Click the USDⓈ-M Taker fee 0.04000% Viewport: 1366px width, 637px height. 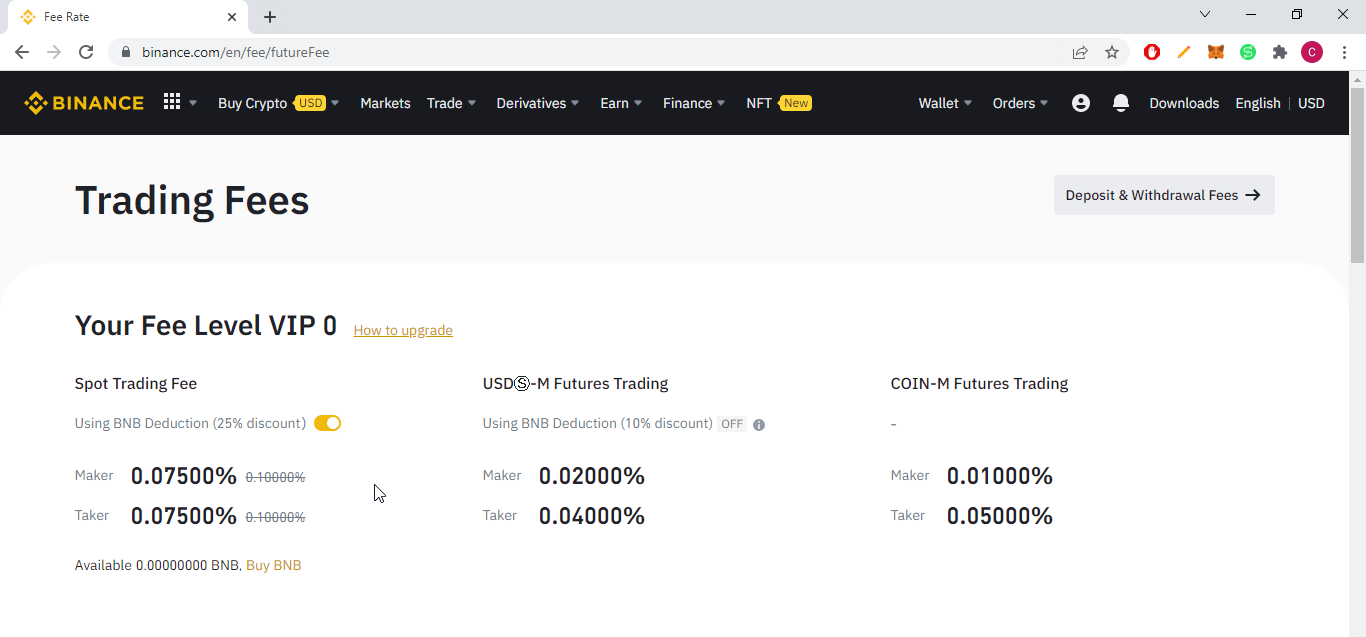(592, 516)
